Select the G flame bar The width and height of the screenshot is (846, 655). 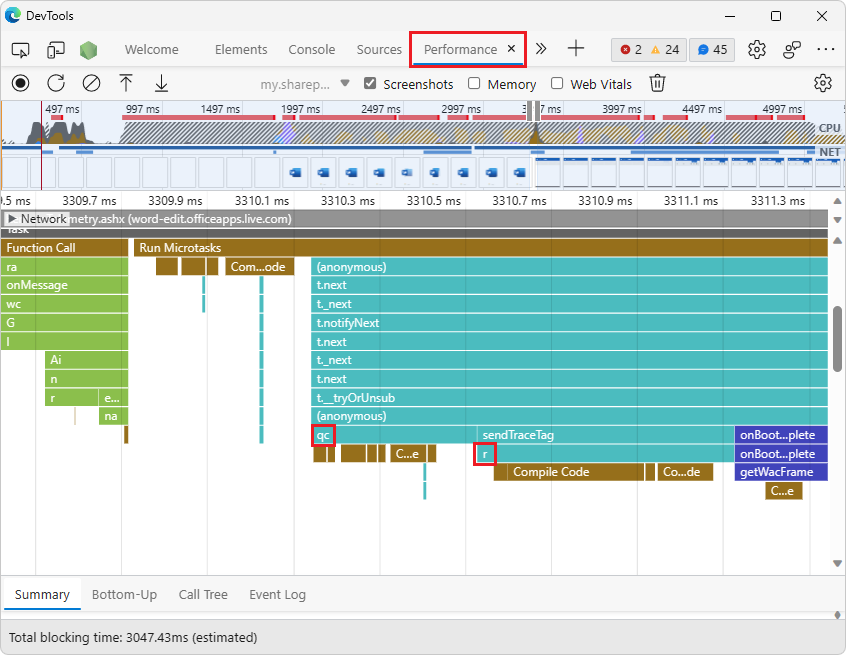point(64,323)
